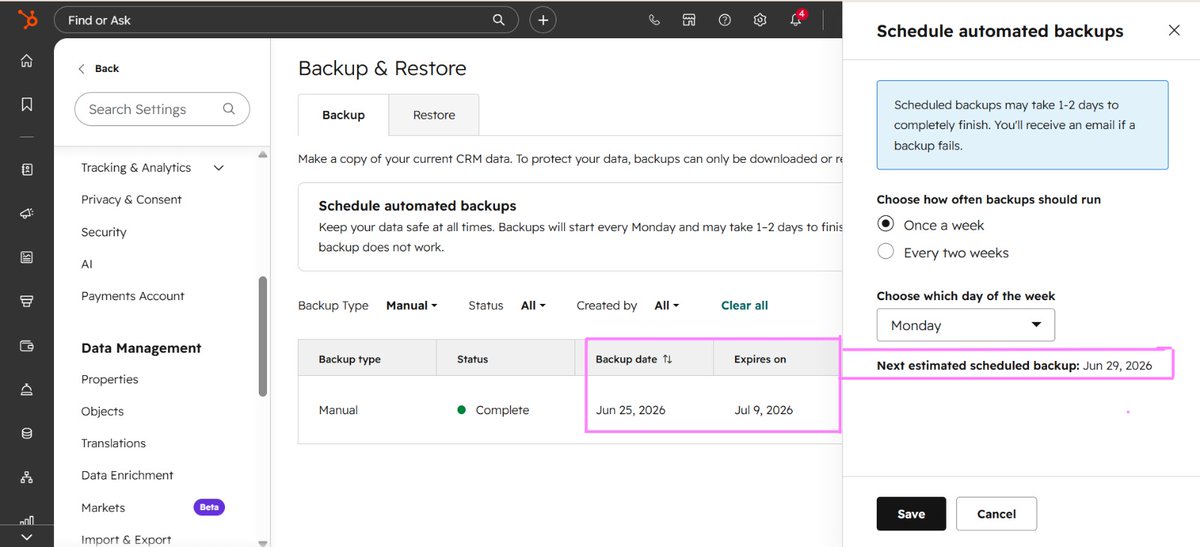The image size is (1200, 547).
Task: Open Bookmarks icon in left sidebar
Action: tap(27, 104)
